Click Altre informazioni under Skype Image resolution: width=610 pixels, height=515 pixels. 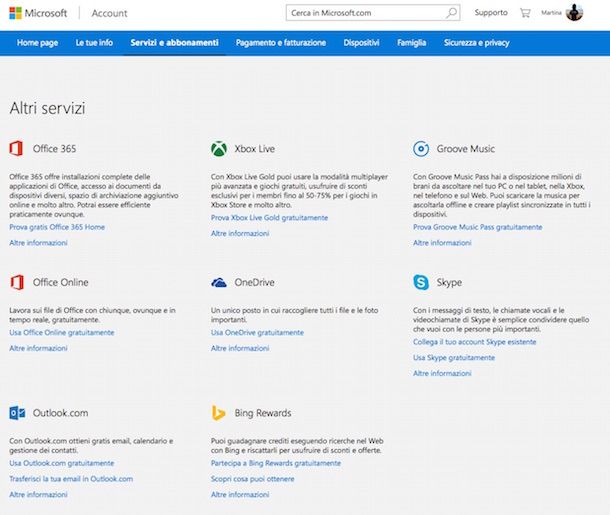[442, 373]
